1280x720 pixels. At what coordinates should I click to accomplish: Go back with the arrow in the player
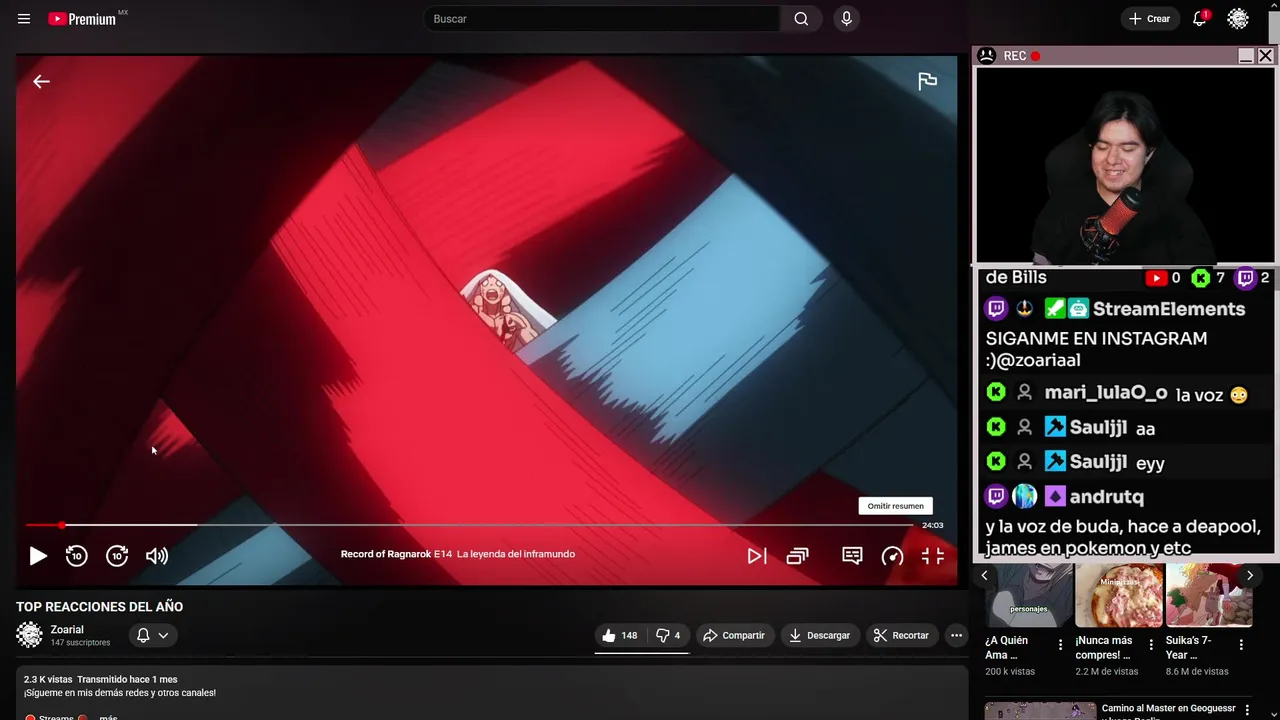coord(41,82)
